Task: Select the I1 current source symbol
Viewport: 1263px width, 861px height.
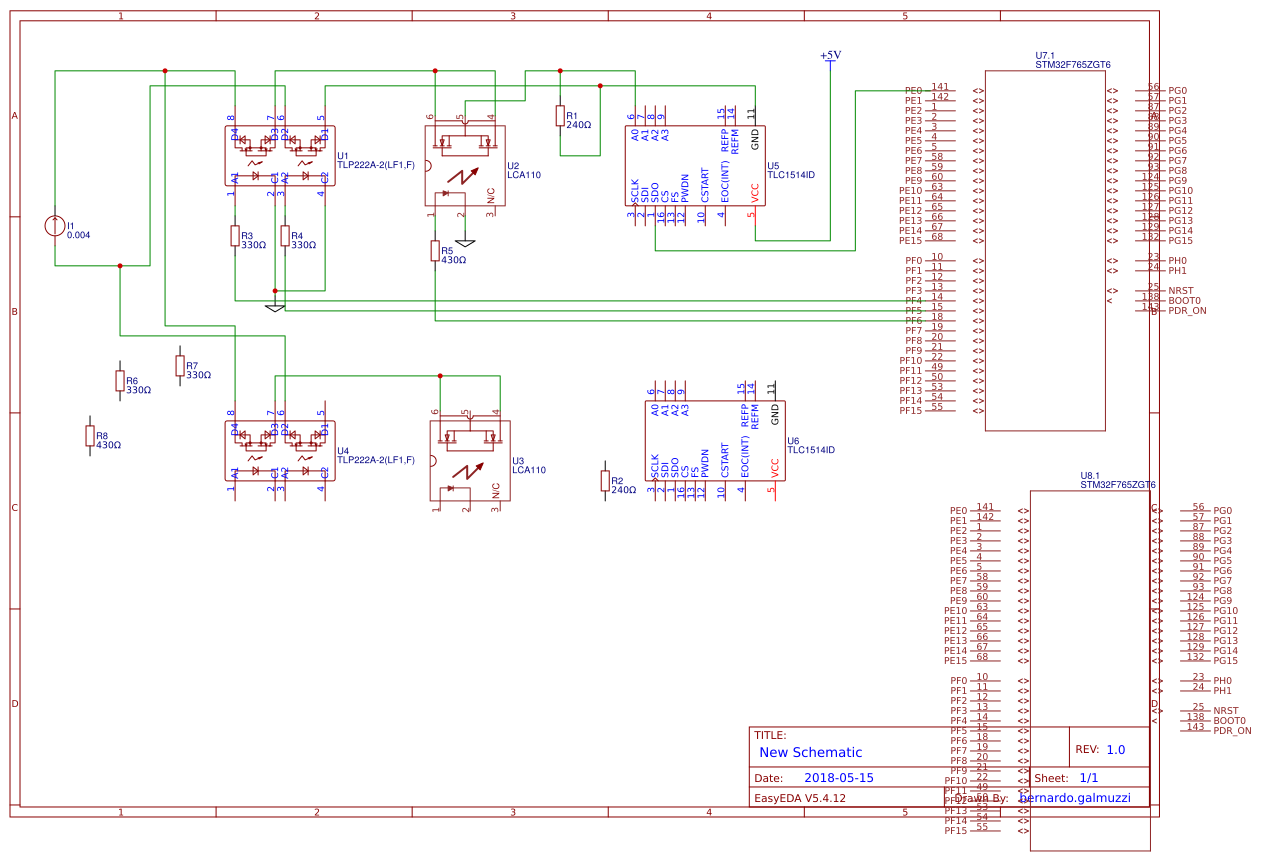Action: 55,226
